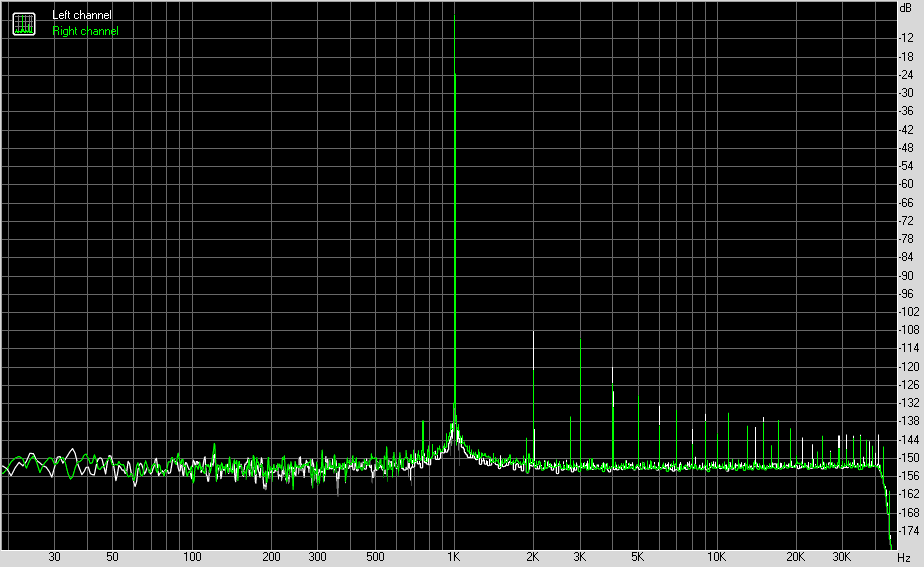Click the '-174' dB scale value
The width and height of the screenshot is (924, 567).
point(908,531)
